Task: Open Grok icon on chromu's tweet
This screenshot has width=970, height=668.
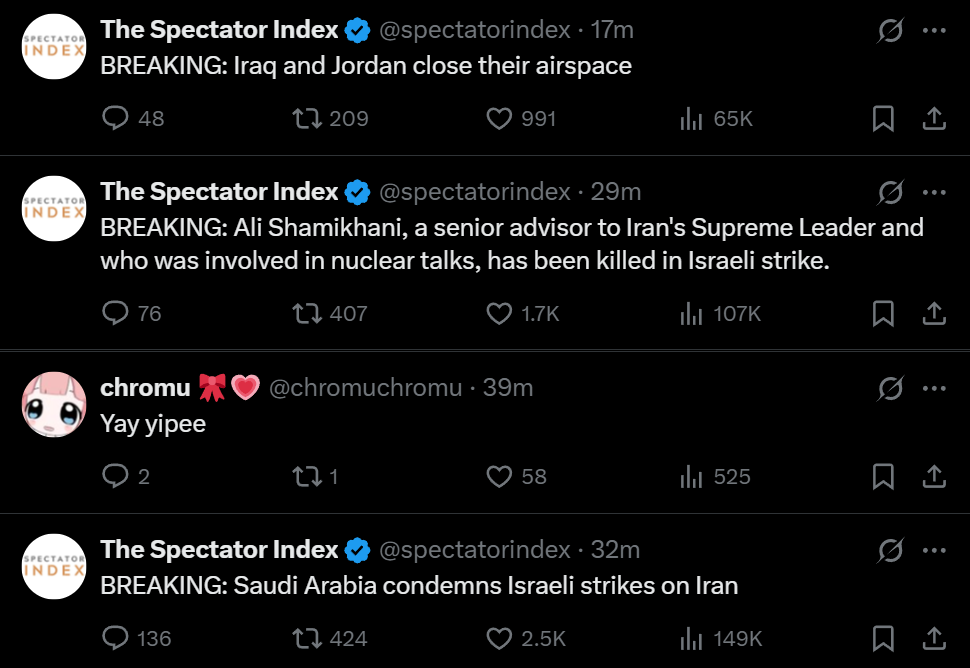Action: click(x=890, y=388)
